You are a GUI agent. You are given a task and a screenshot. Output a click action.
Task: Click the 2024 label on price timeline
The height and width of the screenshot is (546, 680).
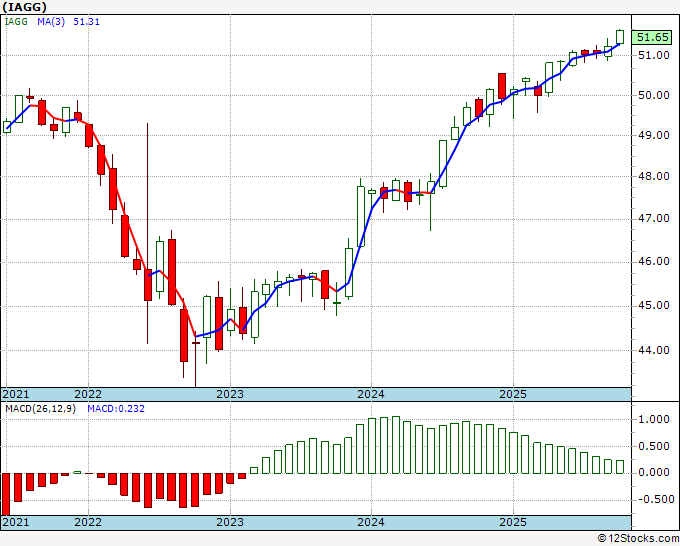pyautogui.click(x=371, y=394)
